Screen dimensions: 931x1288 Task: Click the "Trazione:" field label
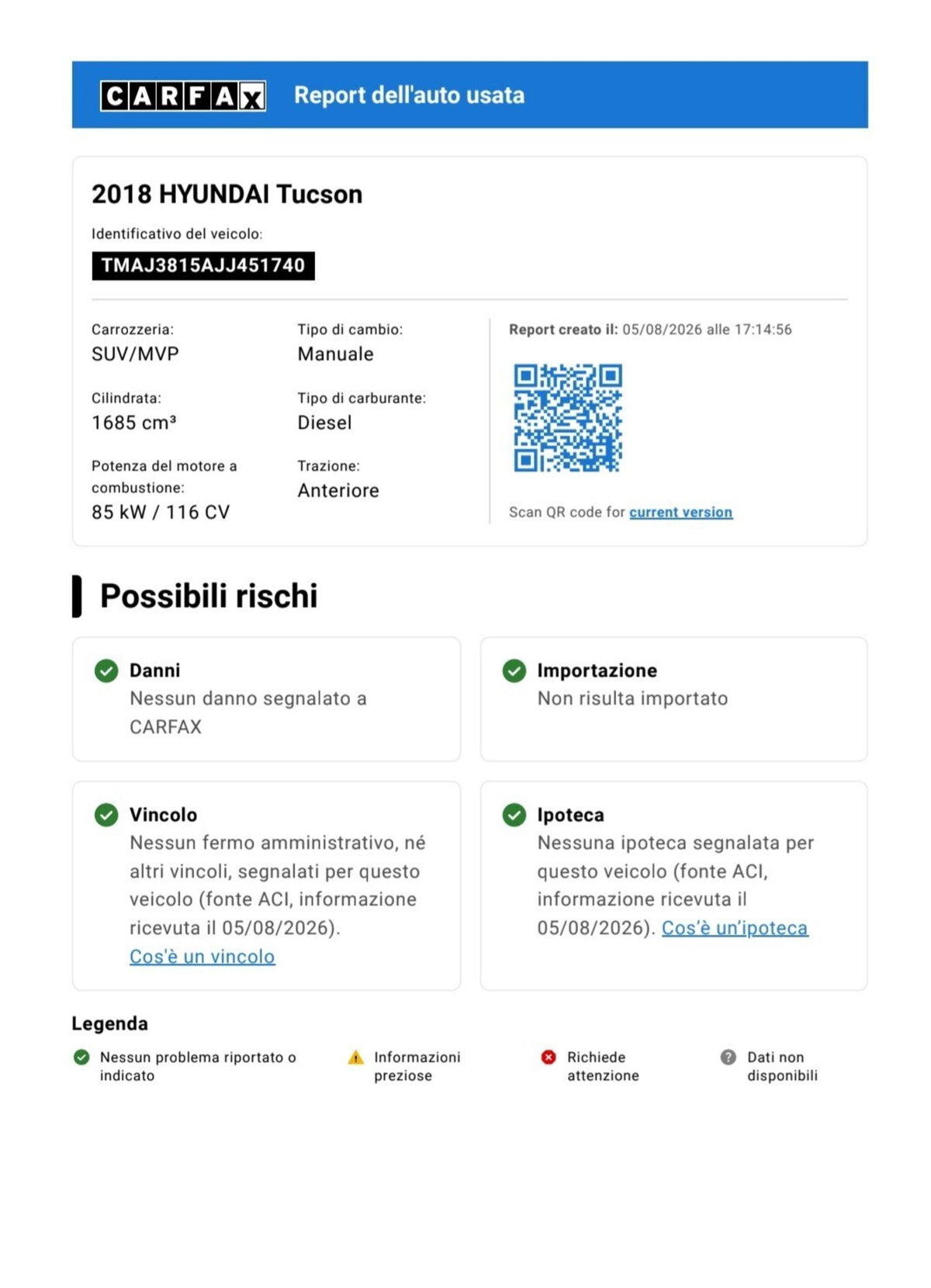coord(329,466)
